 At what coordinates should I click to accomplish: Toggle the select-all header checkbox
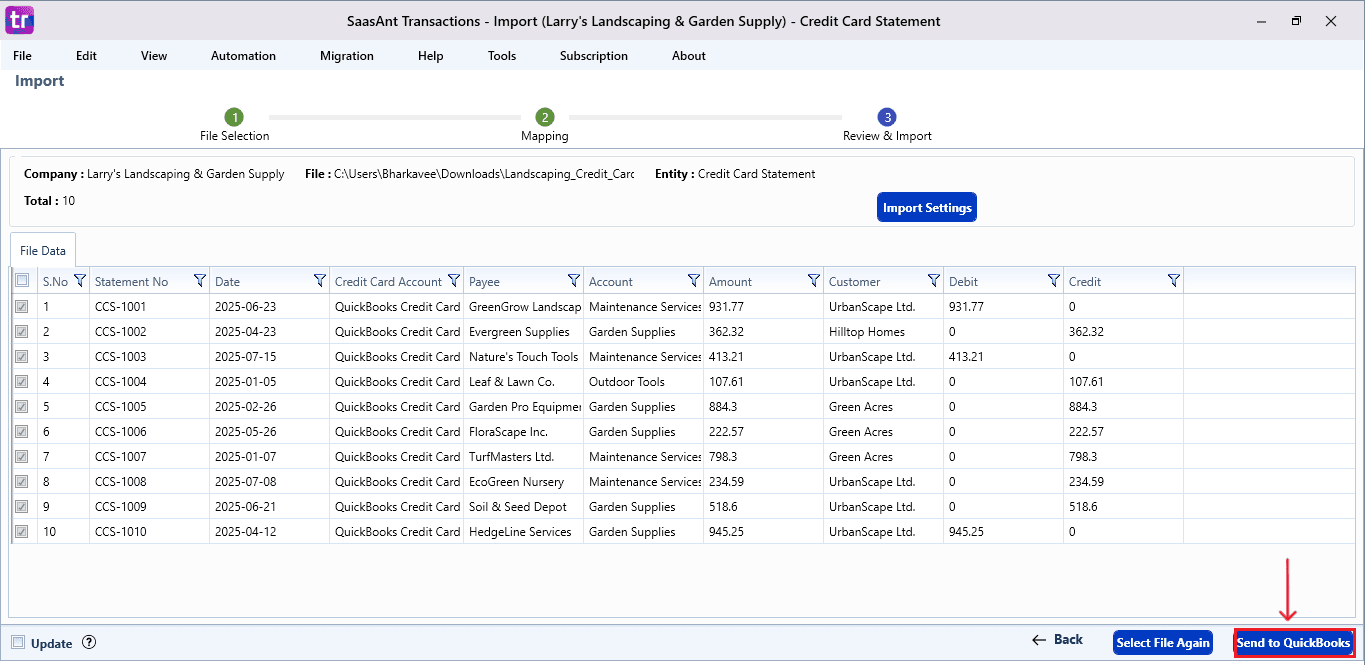22,281
